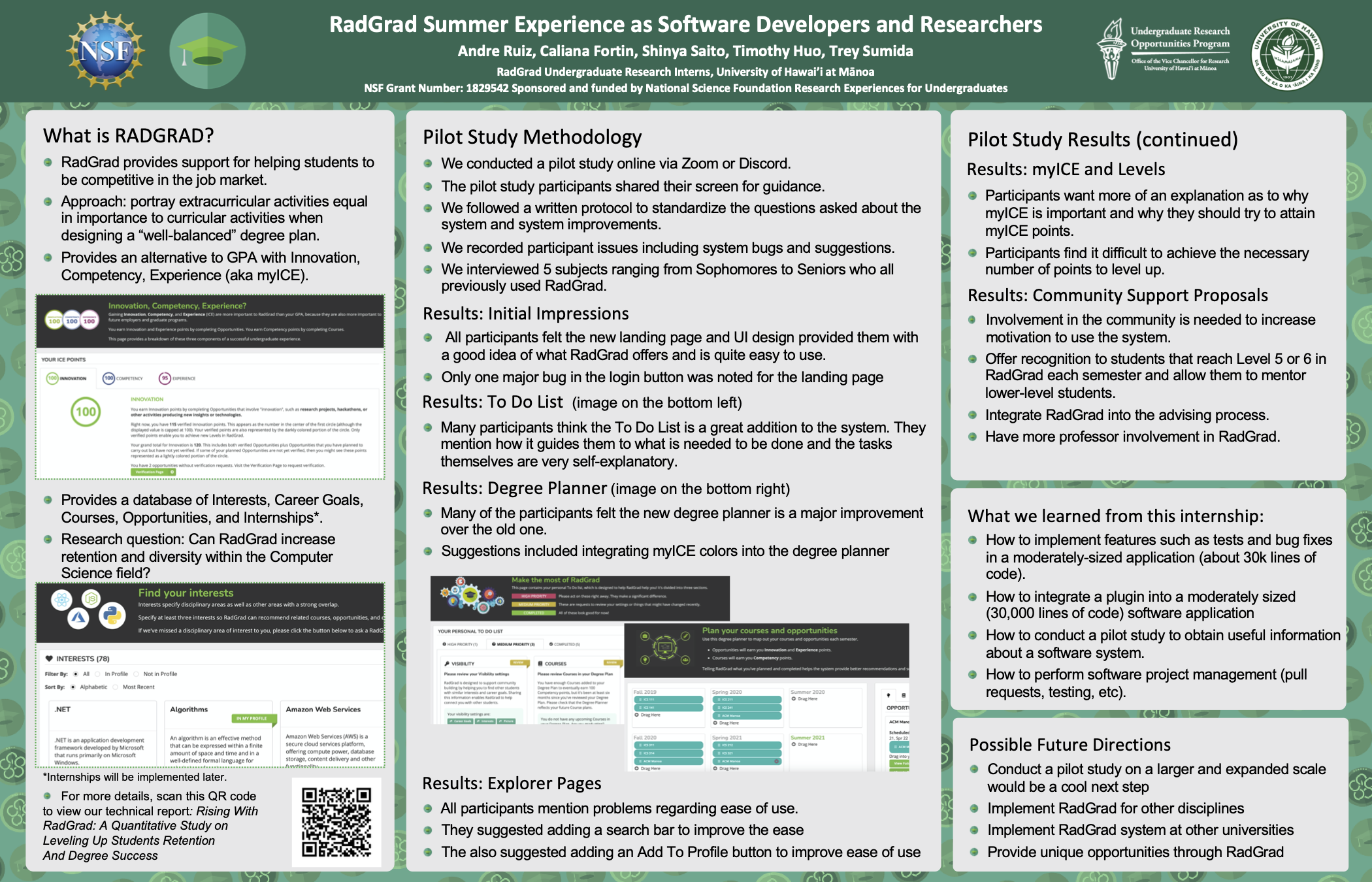Click the green COMPLETED legend label
Viewport: 1372px width, 882px height.
coord(534,613)
